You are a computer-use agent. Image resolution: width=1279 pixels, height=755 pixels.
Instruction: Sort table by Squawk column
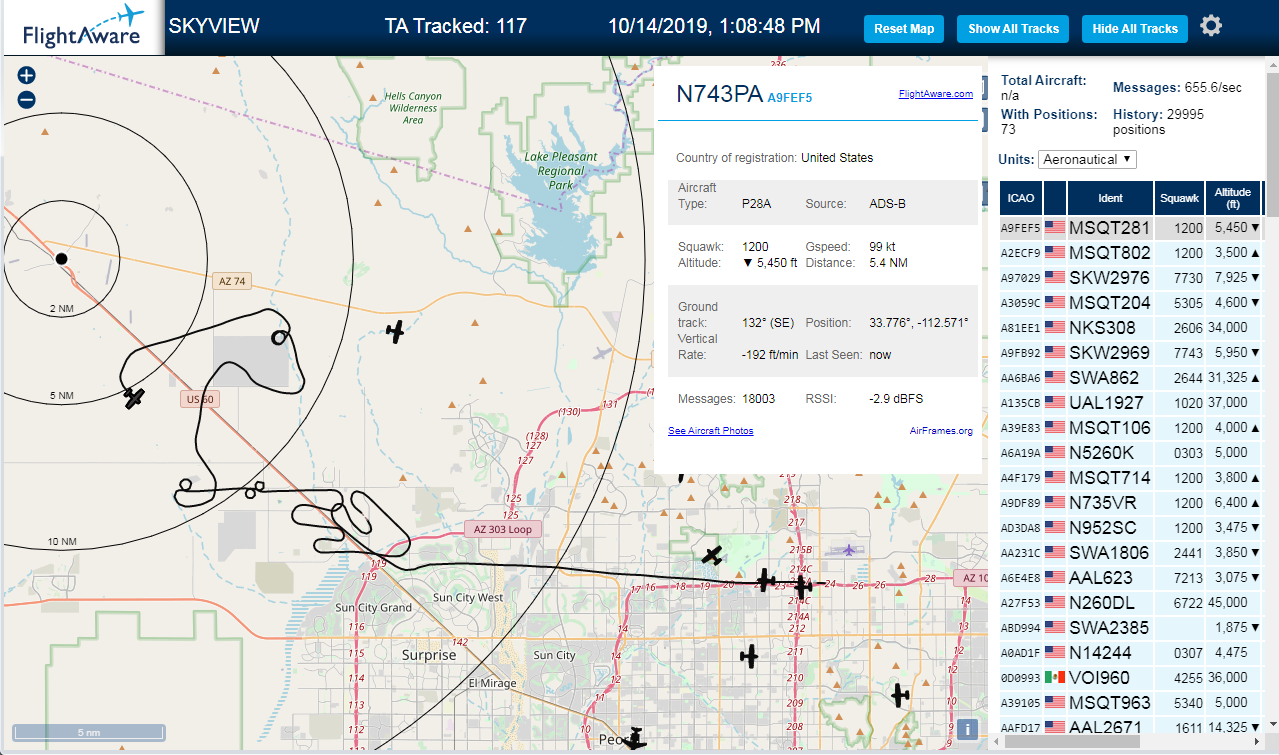1179,198
